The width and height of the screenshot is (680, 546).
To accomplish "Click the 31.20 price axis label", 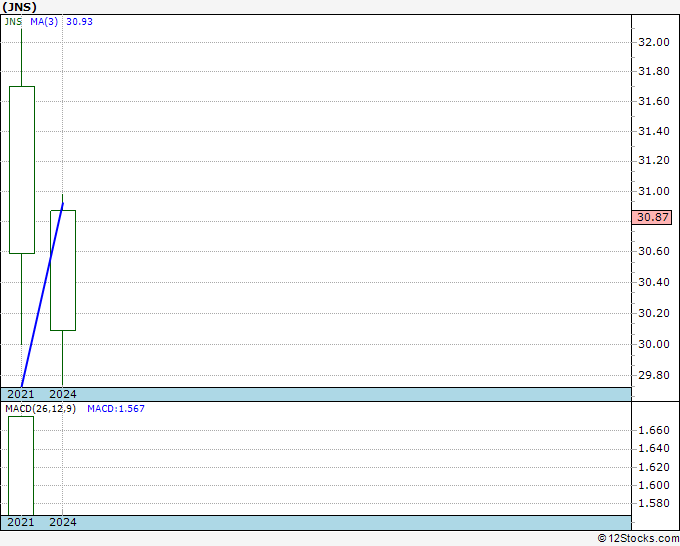I will (654, 160).
